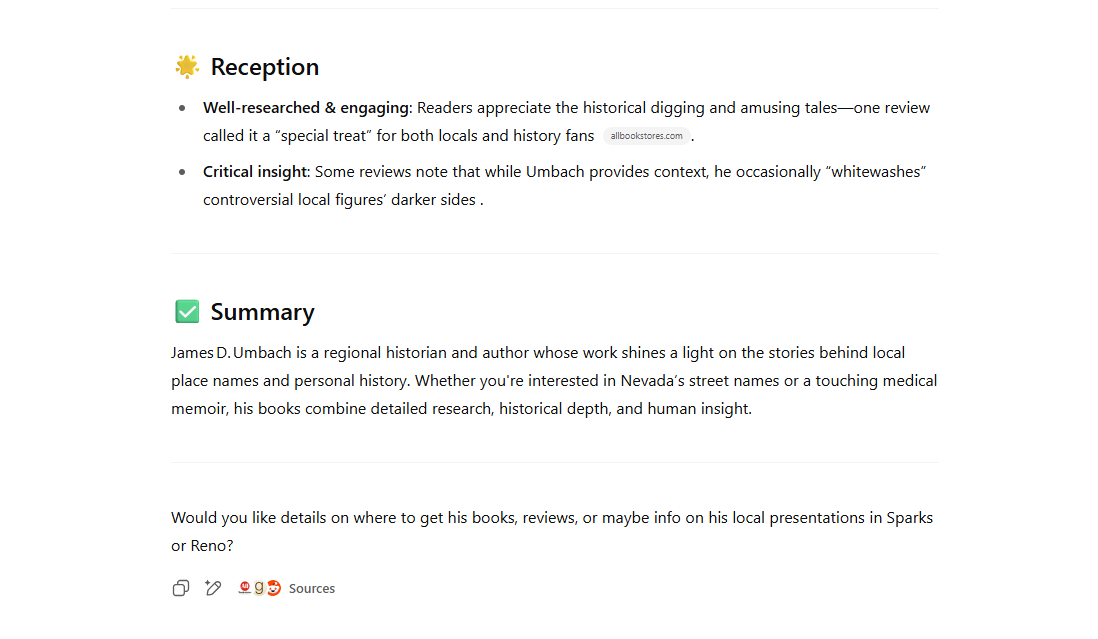
Task: Click the word 'Reno?' in the final line
Action: pyautogui.click(x=212, y=546)
